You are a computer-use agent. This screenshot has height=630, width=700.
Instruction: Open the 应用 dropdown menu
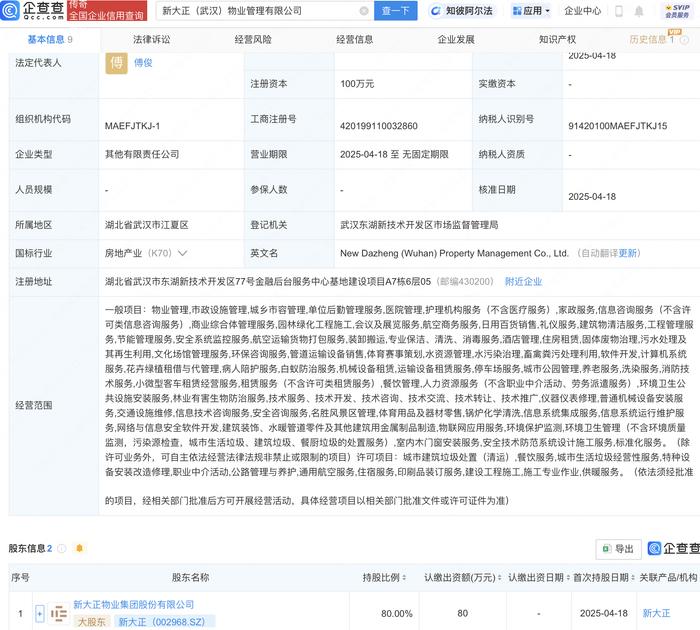pyautogui.click(x=531, y=11)
